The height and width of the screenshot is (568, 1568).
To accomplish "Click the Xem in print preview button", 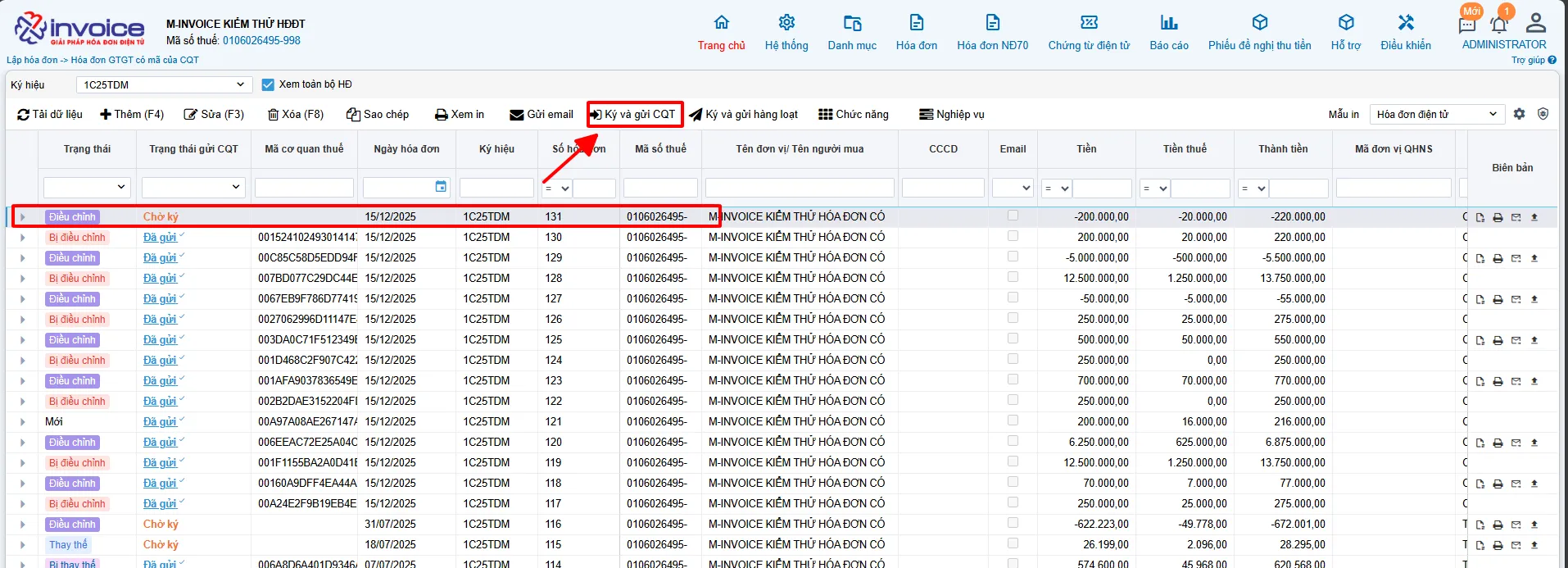I will (x=460, y=114).
